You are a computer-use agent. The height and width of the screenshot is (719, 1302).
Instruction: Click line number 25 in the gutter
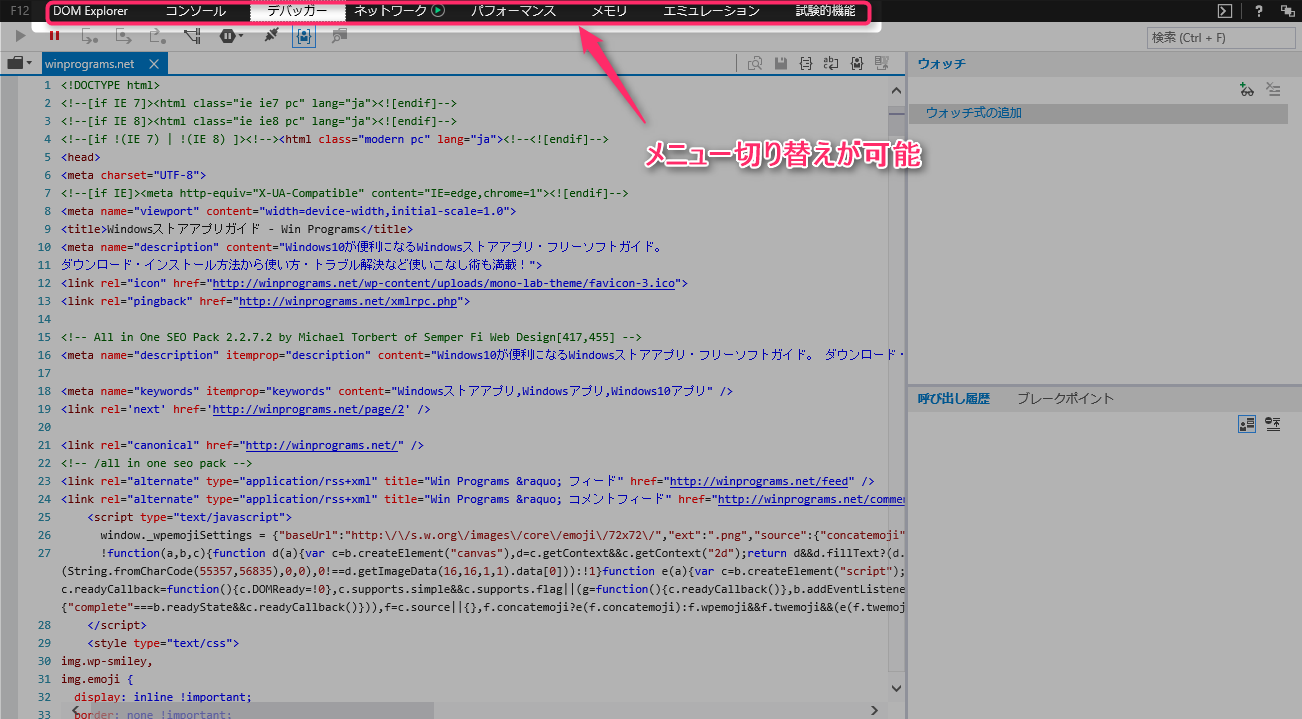point(43,517)
